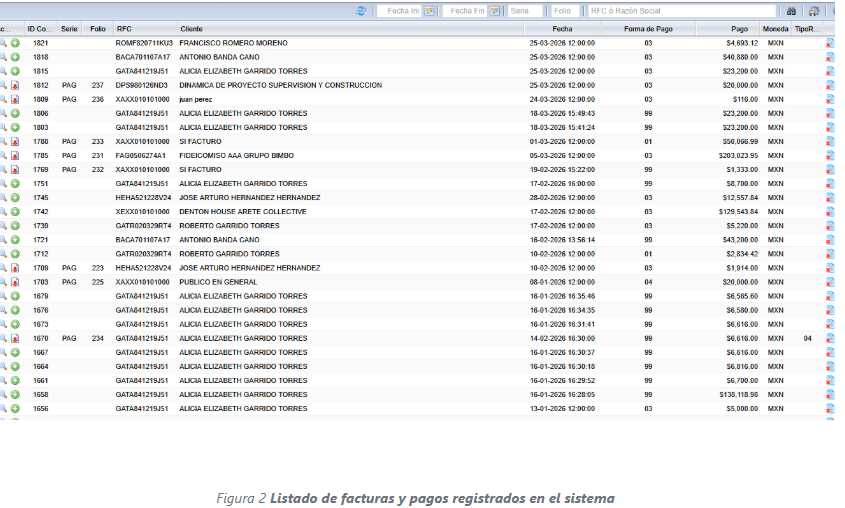This screenshot has height=508, width=845.
Task: Click the cancel document icon for the $203,023.95 payment
Action: (x=830, y=156)
